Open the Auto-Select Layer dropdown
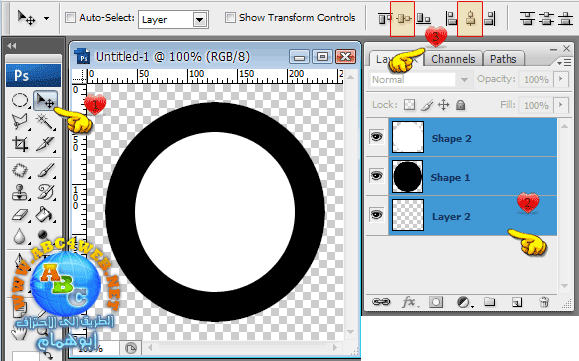Screen dimensions: 579x361 click(174, 20)
